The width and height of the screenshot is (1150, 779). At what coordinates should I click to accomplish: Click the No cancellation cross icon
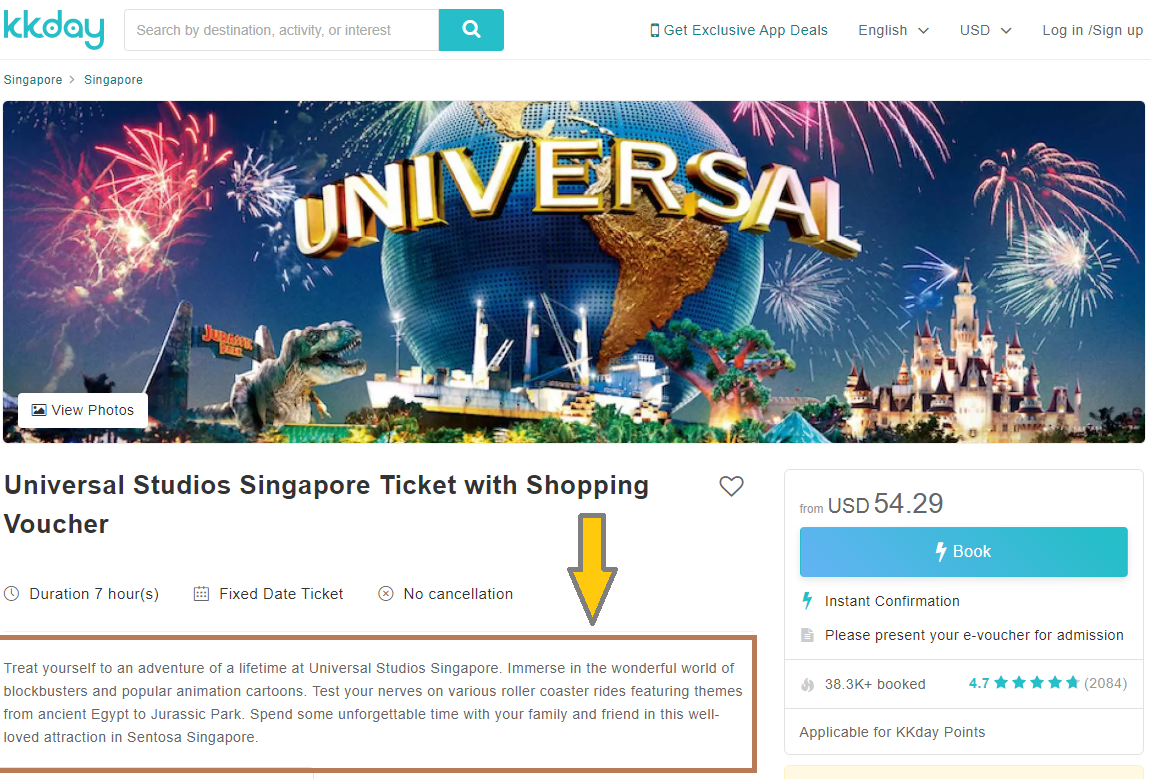click(386, 593)
